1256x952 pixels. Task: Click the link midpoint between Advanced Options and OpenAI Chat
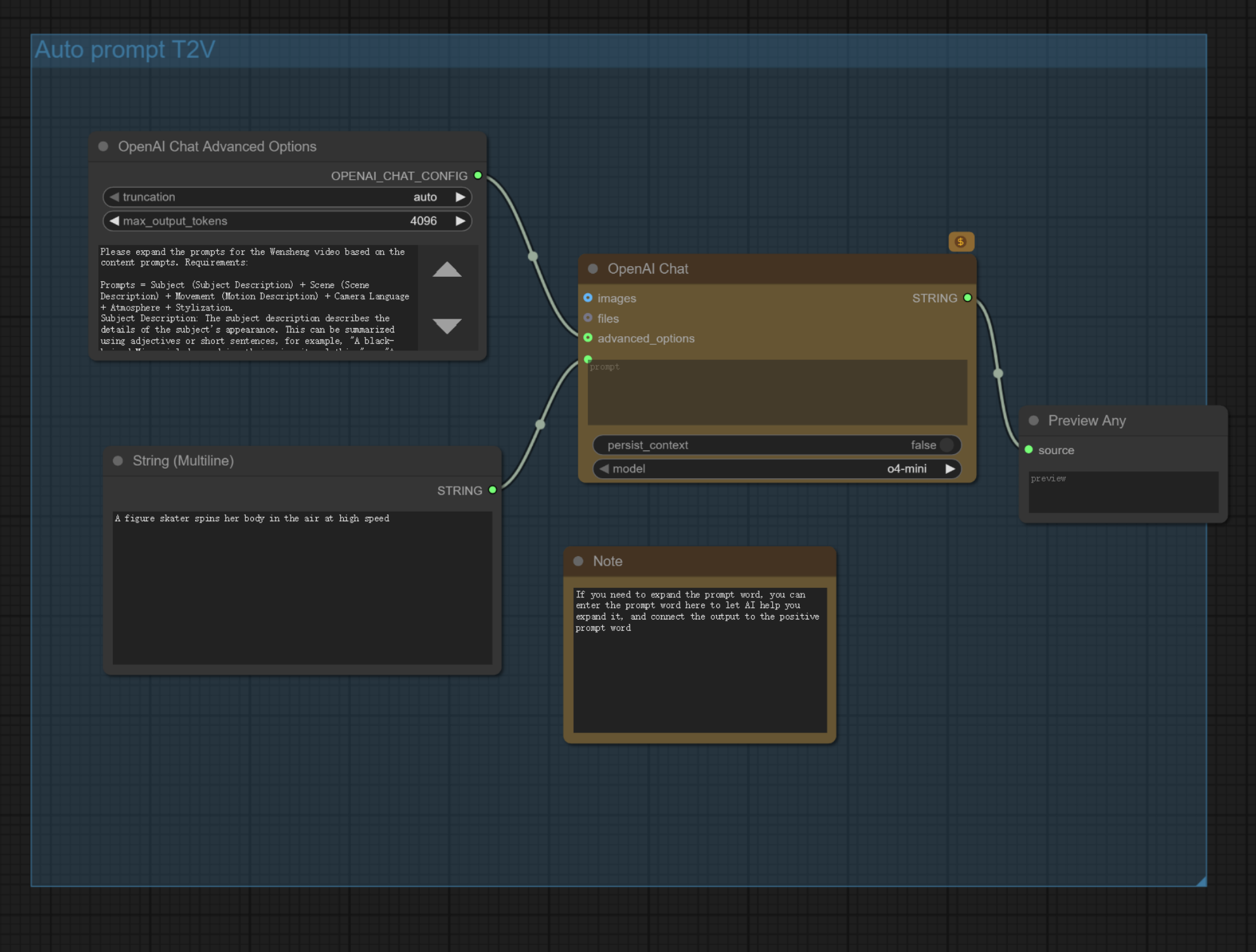533,257
